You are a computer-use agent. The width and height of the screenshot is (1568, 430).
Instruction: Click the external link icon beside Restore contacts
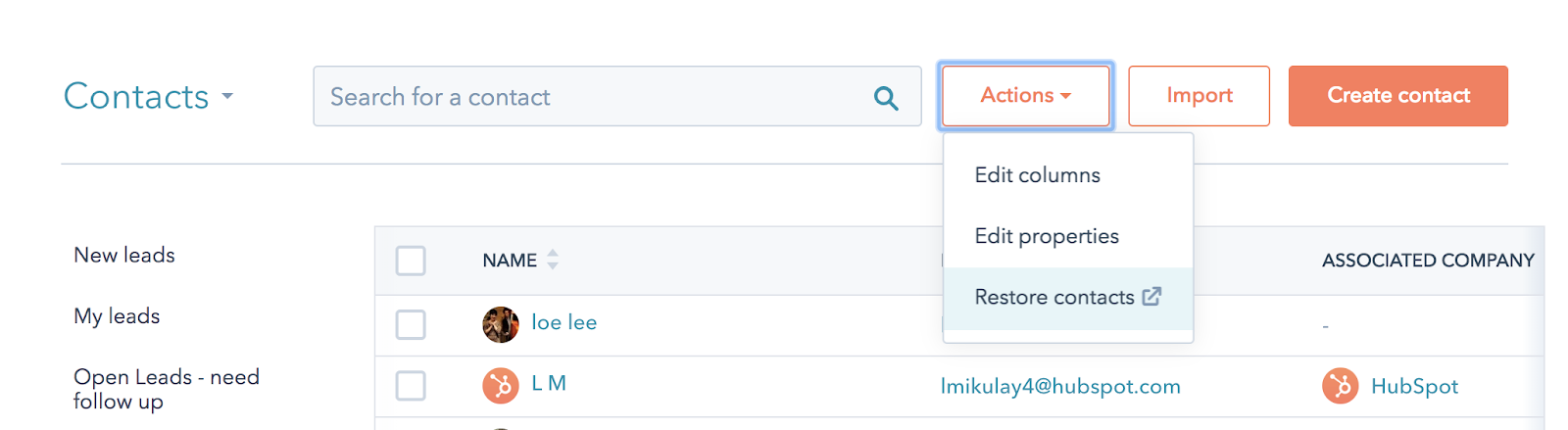click(x=1152, y=296)
